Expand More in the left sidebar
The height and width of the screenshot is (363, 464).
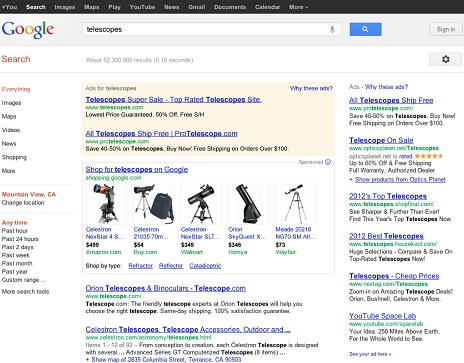pyautogui.click(x=8, y=171)
